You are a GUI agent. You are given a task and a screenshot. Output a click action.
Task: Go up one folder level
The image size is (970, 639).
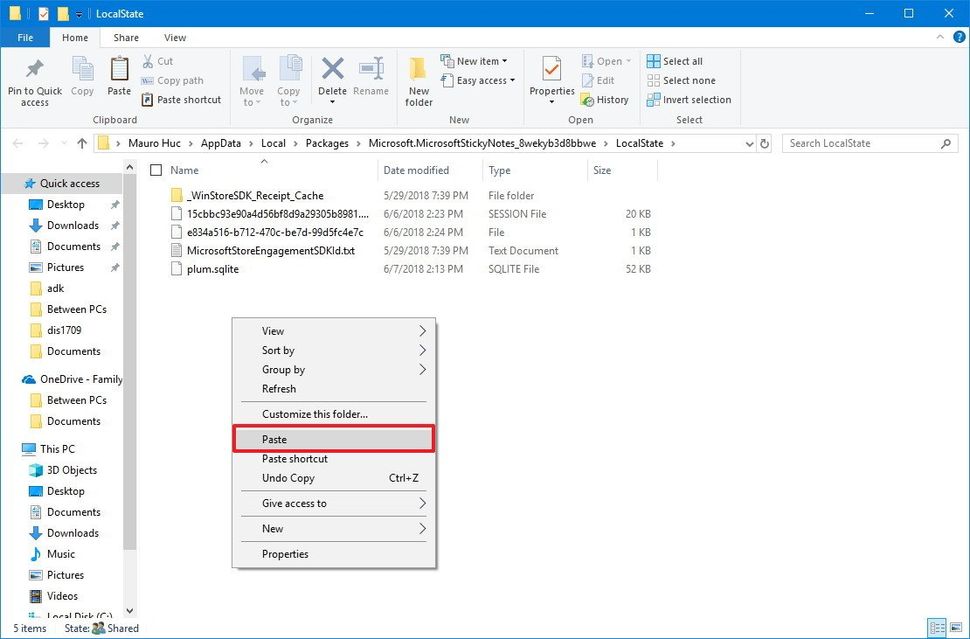[x=81, y=143]
